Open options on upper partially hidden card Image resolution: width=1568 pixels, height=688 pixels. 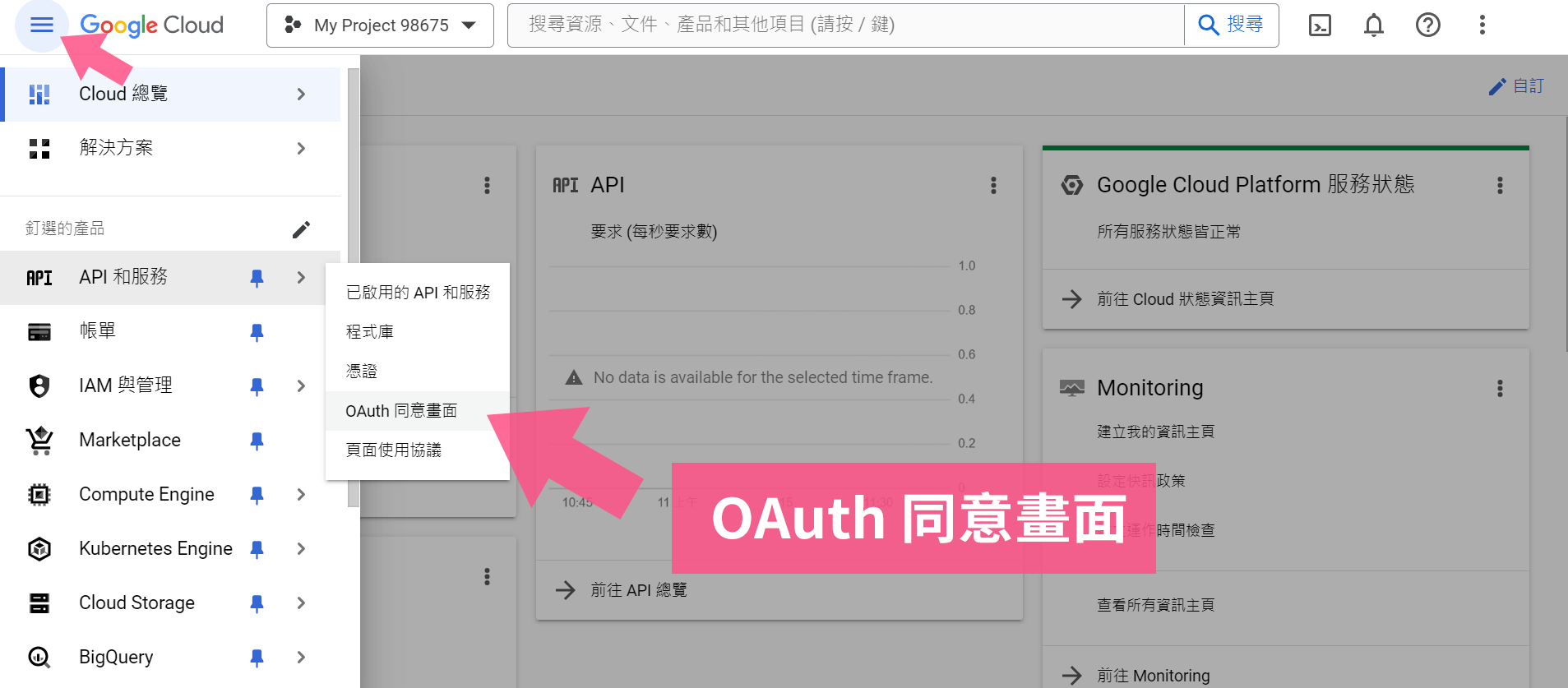pyautogui.click(x=487, y=186)
